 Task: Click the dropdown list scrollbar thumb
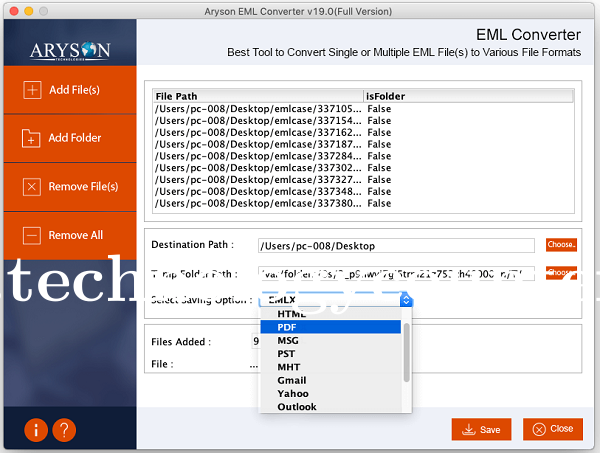[406, 352]
